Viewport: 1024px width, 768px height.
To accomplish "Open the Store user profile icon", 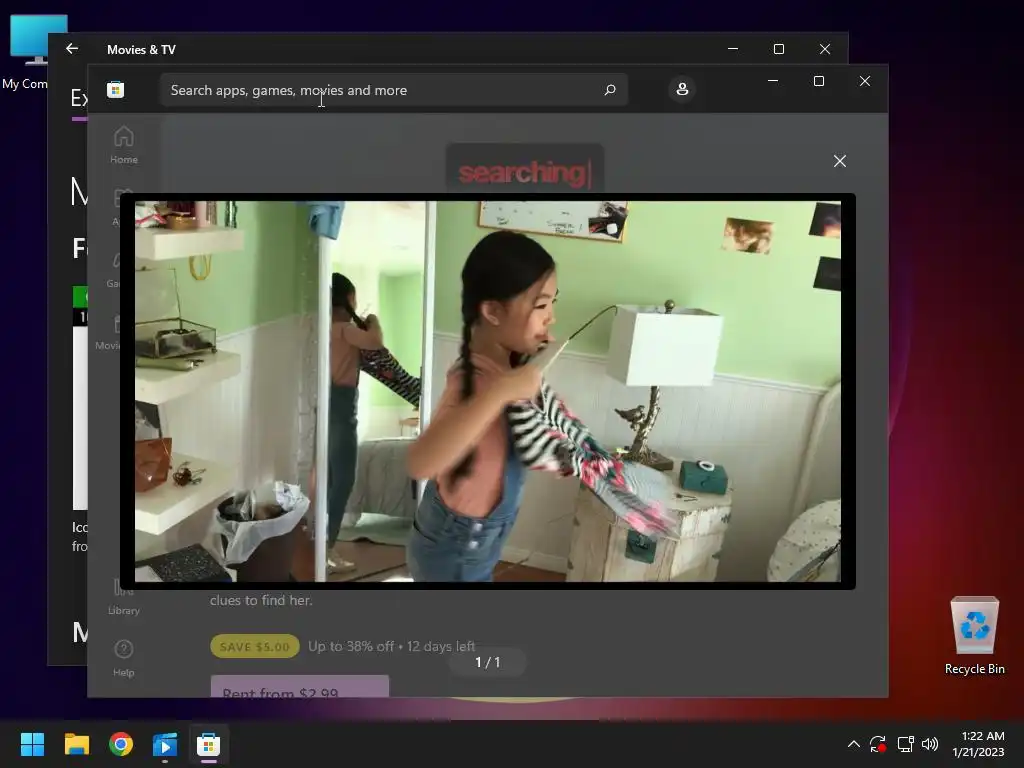I will coord(682,89).
